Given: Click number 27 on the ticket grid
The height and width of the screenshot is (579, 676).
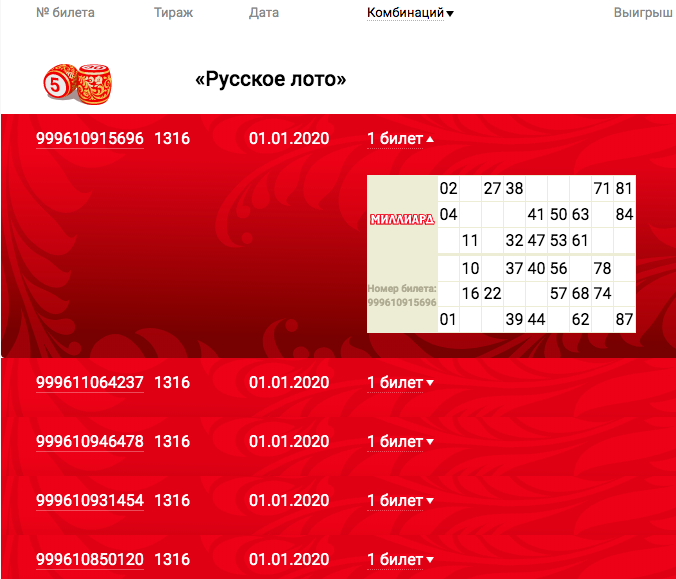Looking at the screenshot, I should click(492, 188).
